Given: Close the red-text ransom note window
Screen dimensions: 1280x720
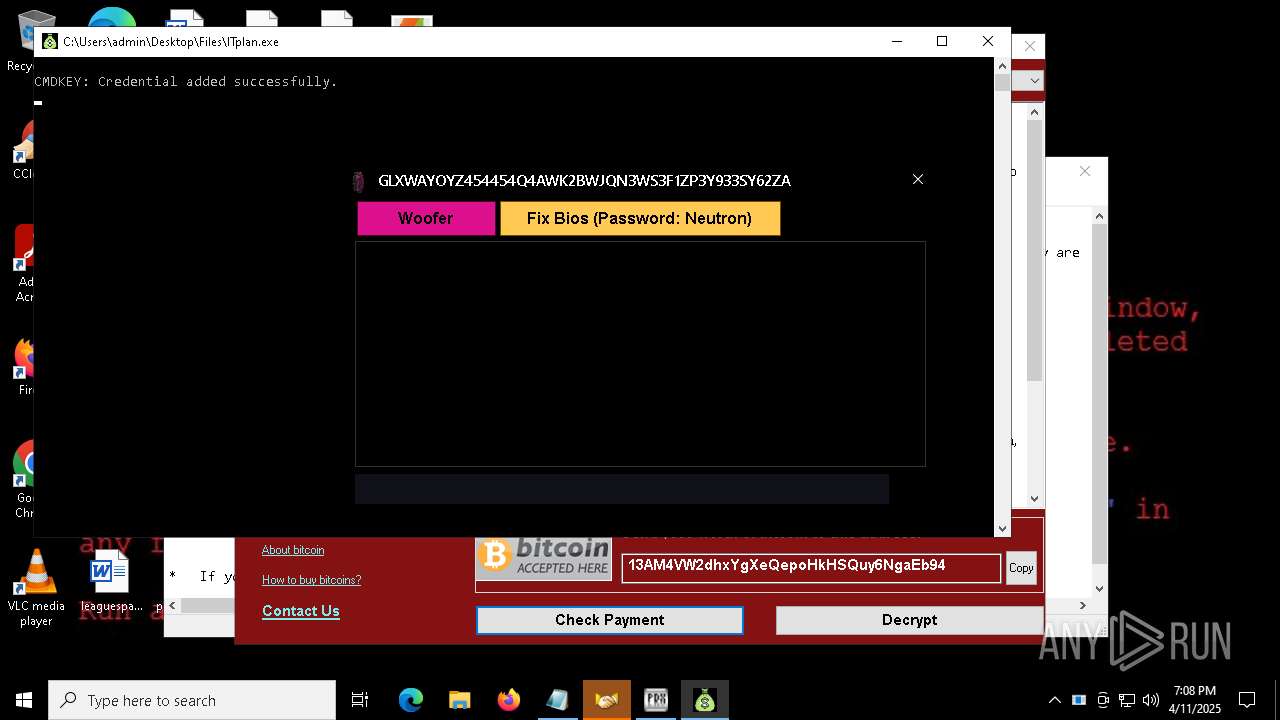Looking at the screenshot, I should coord(1085,171).
